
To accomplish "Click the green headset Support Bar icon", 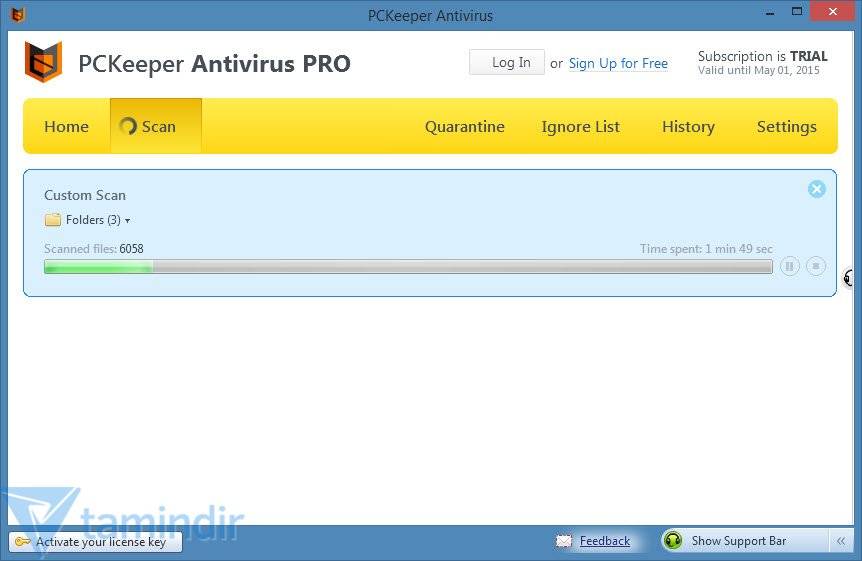I will [673, 541].
